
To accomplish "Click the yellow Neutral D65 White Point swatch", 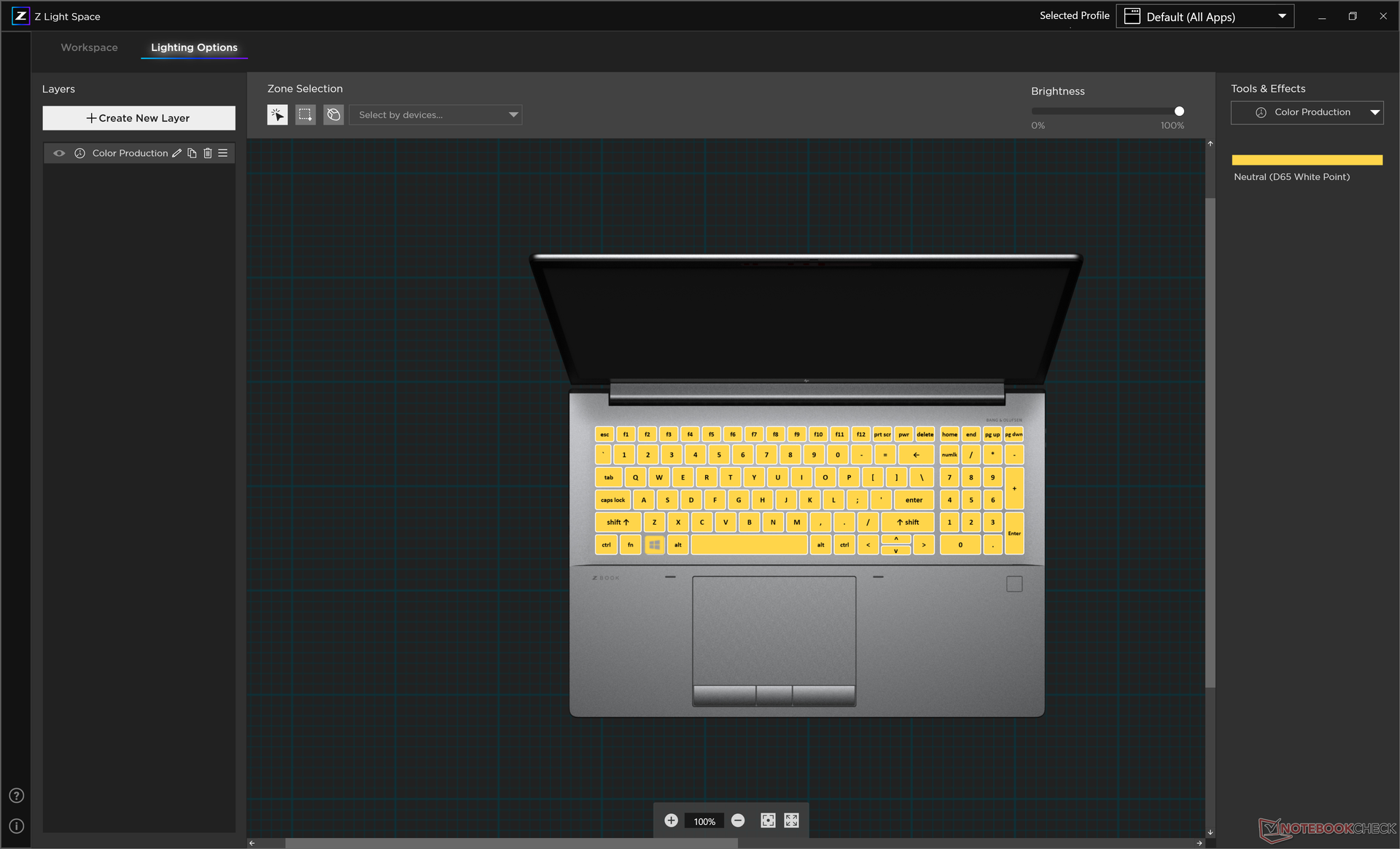I will (1307, 160).
